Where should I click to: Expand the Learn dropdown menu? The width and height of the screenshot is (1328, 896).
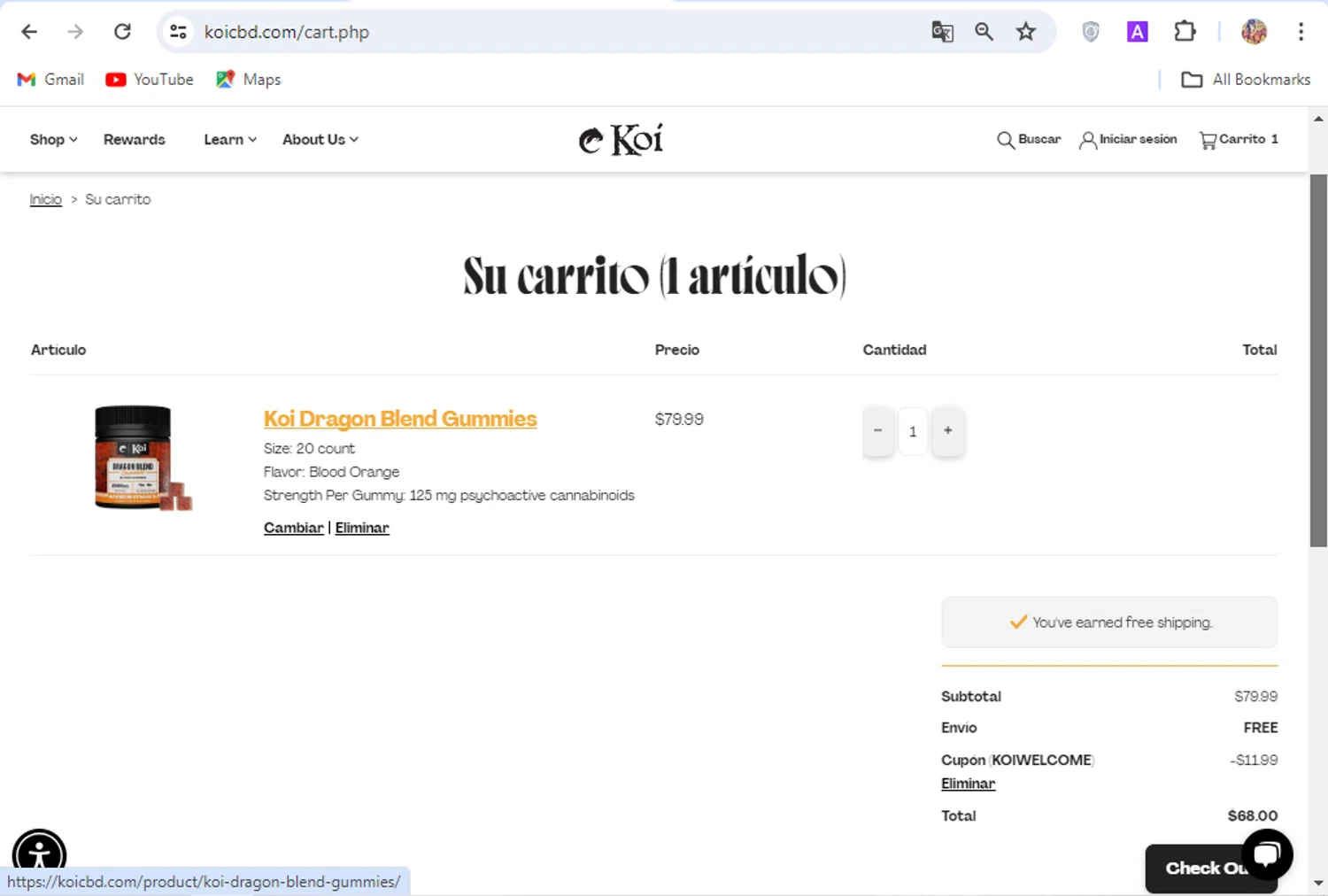[x=230, y=140]
